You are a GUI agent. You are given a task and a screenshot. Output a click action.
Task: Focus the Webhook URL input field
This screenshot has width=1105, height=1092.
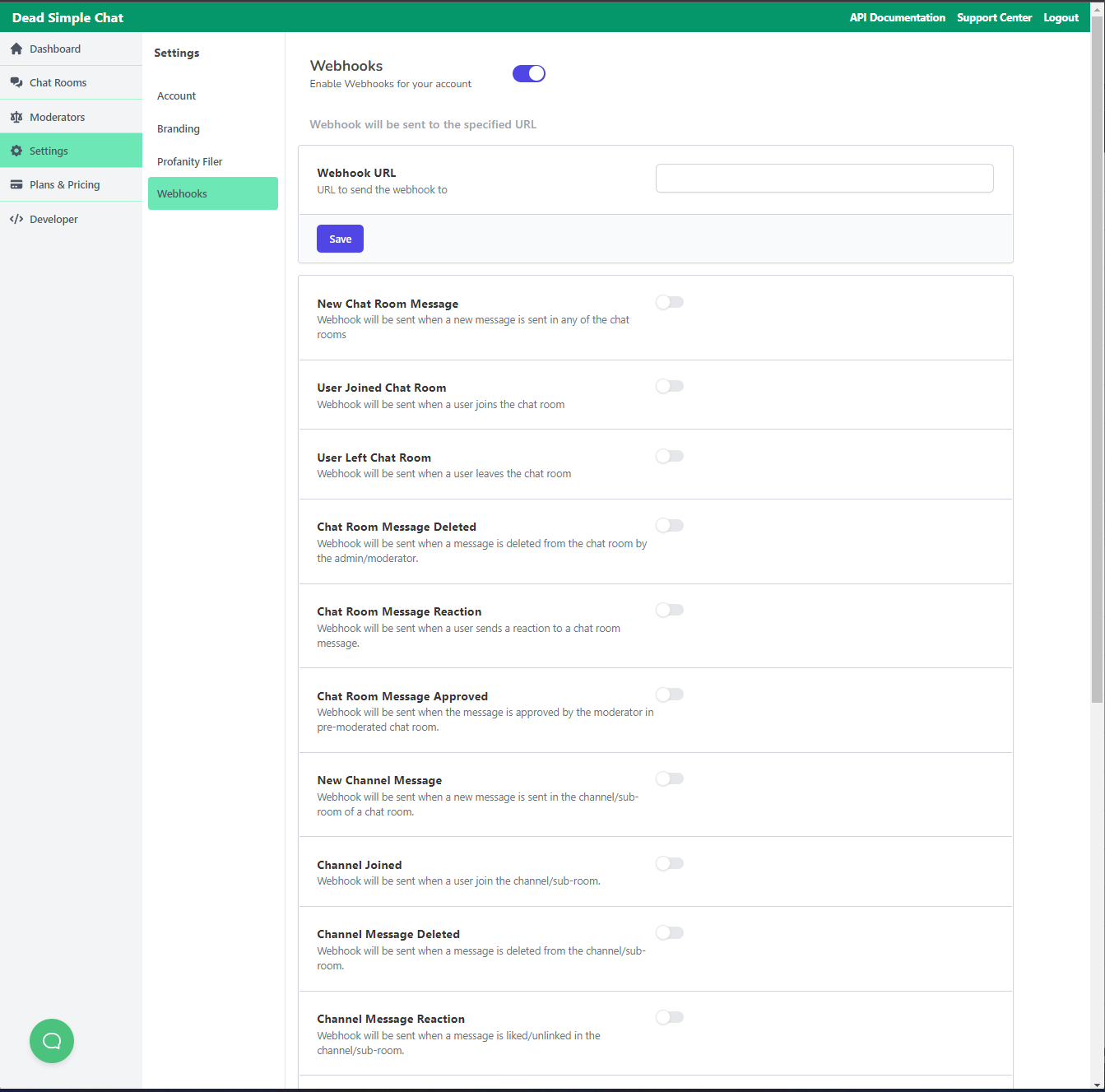[824, 178]
